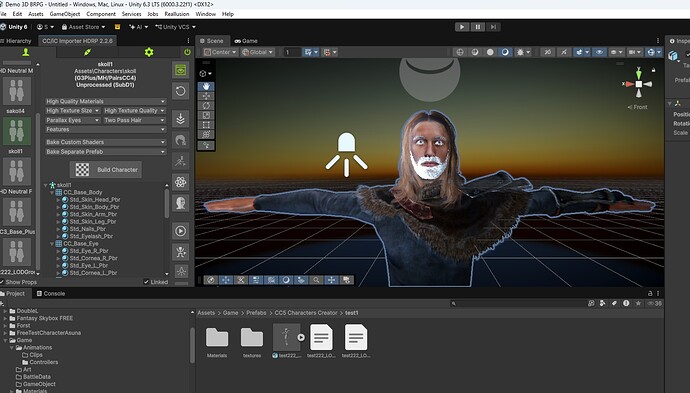This screenshot has width=690, height=393.
Task: Click the green preview-scene icon button
Action: [180, 70]
